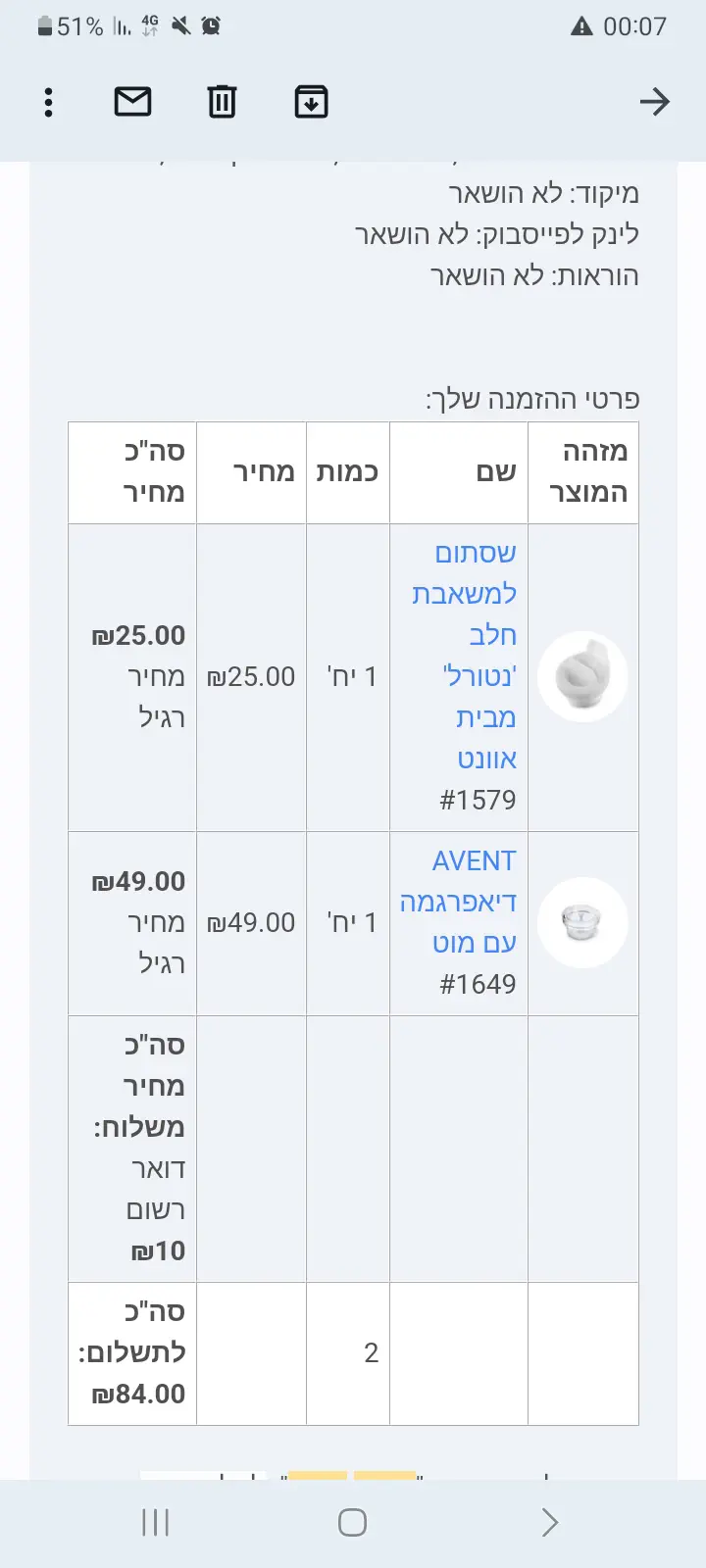Image resolution: width=706 pixels, height=1568 pixels.
Task: Tap the ₪84.00 total to pay cell
Action: [x=133, y=1353]
